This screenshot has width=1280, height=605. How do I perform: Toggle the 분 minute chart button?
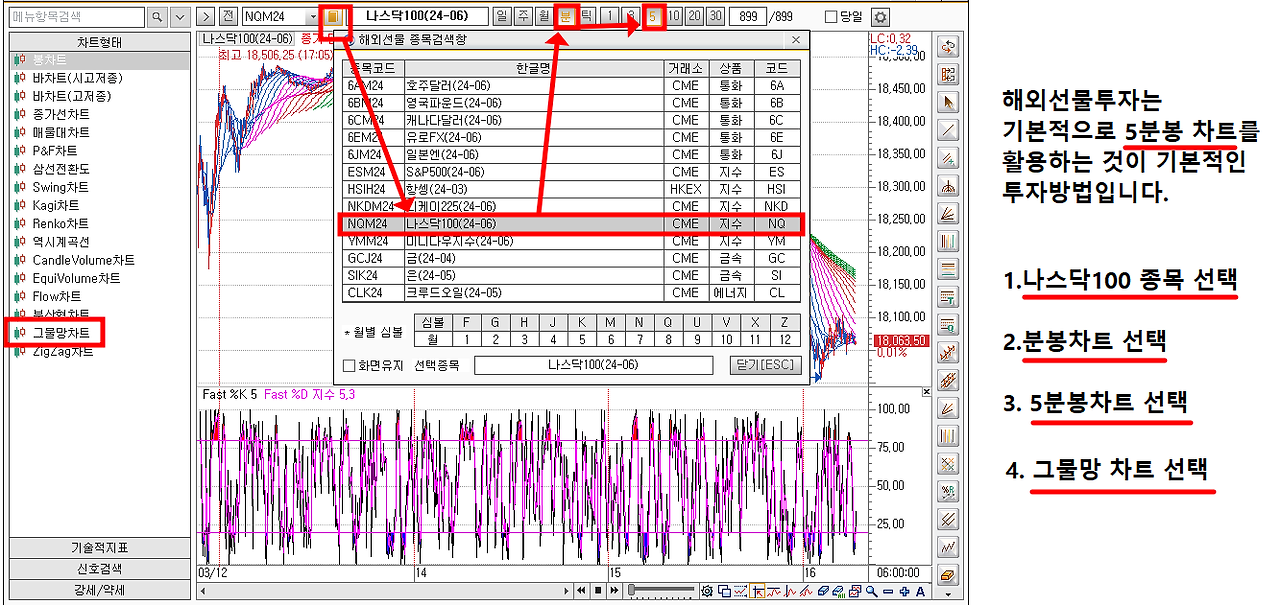tap(566, 17)
